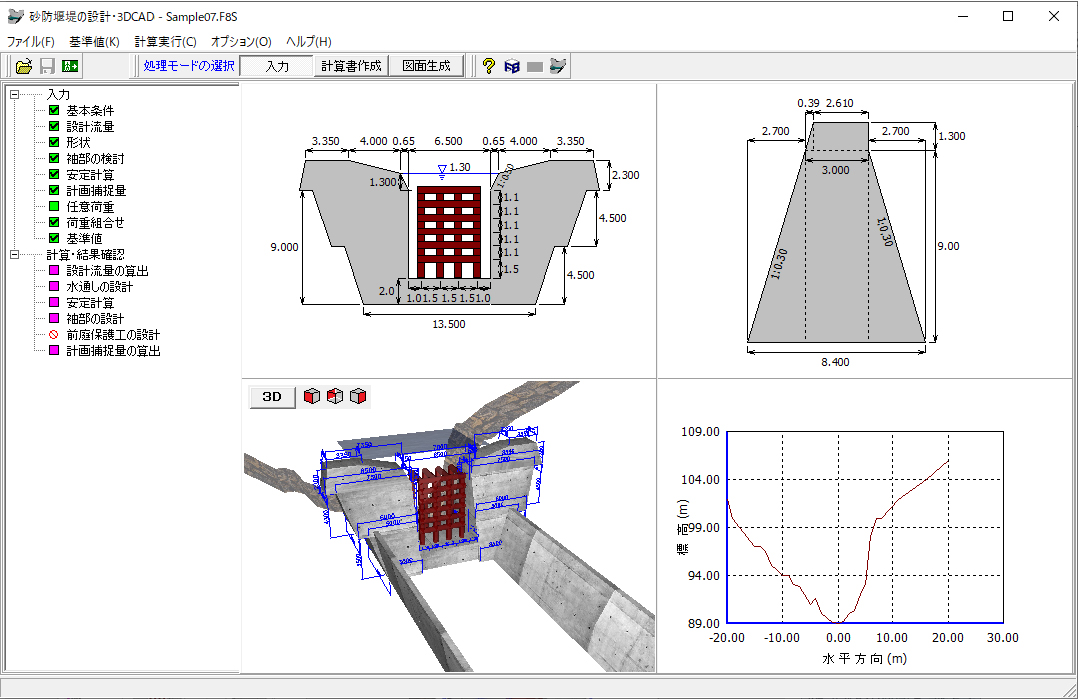This screenshot has width=1078, height=699.
Task: Open 水通しの設計 result item
Action: coord(99,287)
